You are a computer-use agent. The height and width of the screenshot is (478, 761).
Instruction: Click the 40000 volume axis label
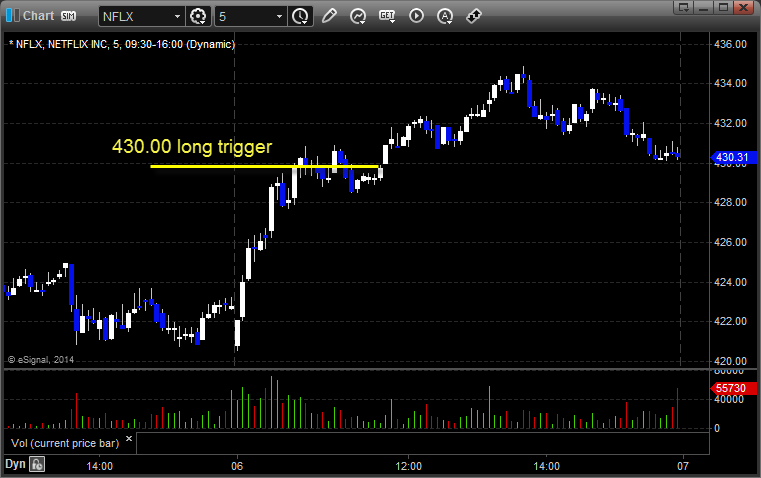tap(729, 399)
